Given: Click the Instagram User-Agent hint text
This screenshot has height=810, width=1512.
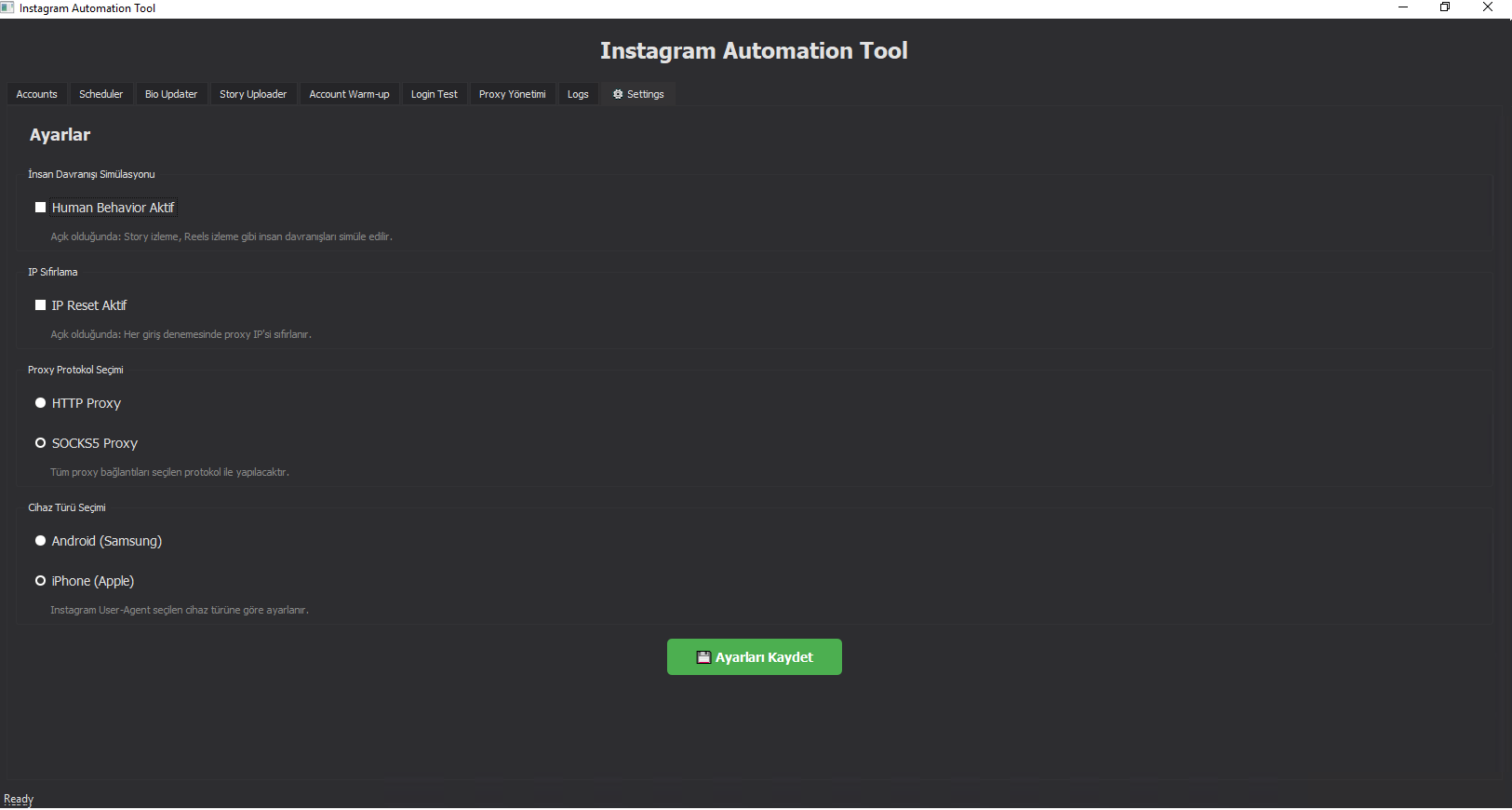Looking at the screenshot, I should pos(180,610).
